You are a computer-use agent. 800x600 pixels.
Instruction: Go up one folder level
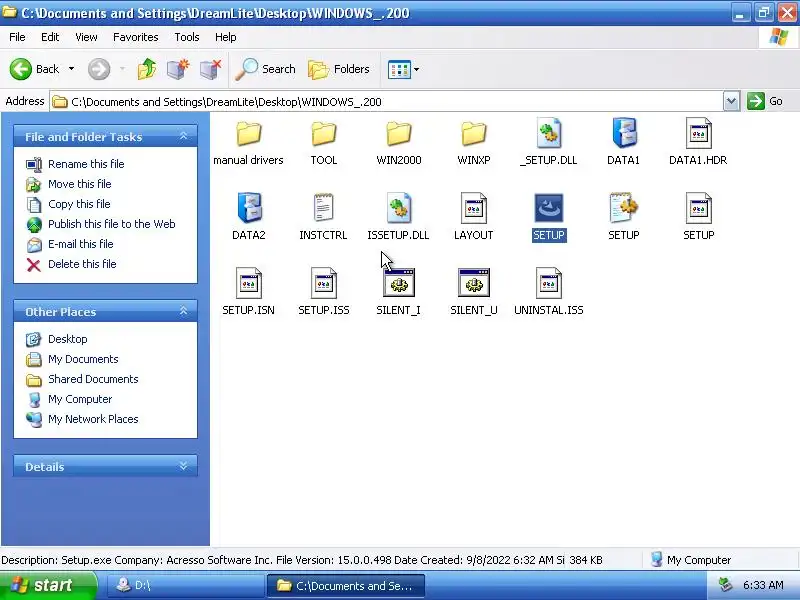pos(147,69)
